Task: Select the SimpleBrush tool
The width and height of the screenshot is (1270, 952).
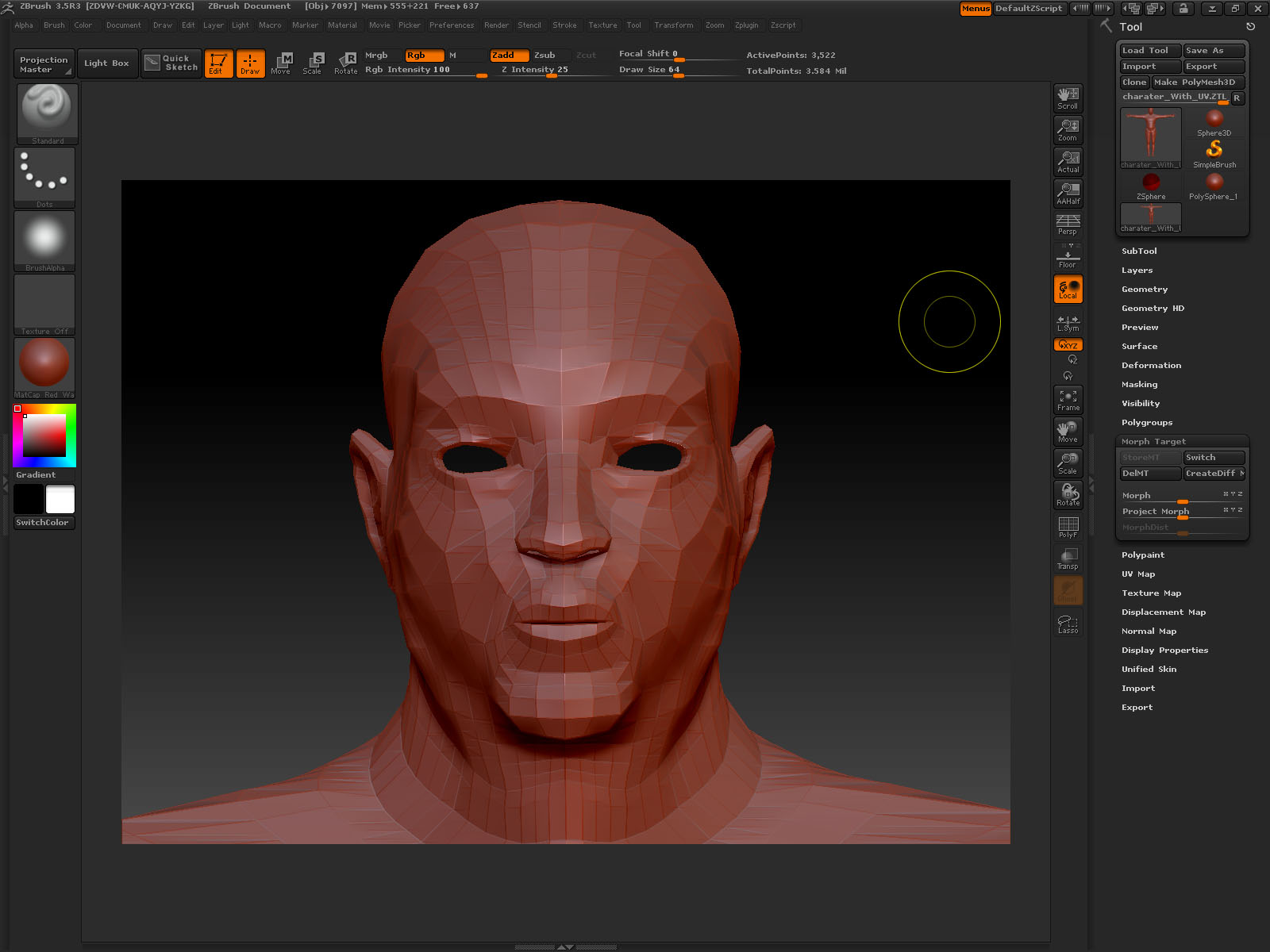Action: pos(1214,155)
